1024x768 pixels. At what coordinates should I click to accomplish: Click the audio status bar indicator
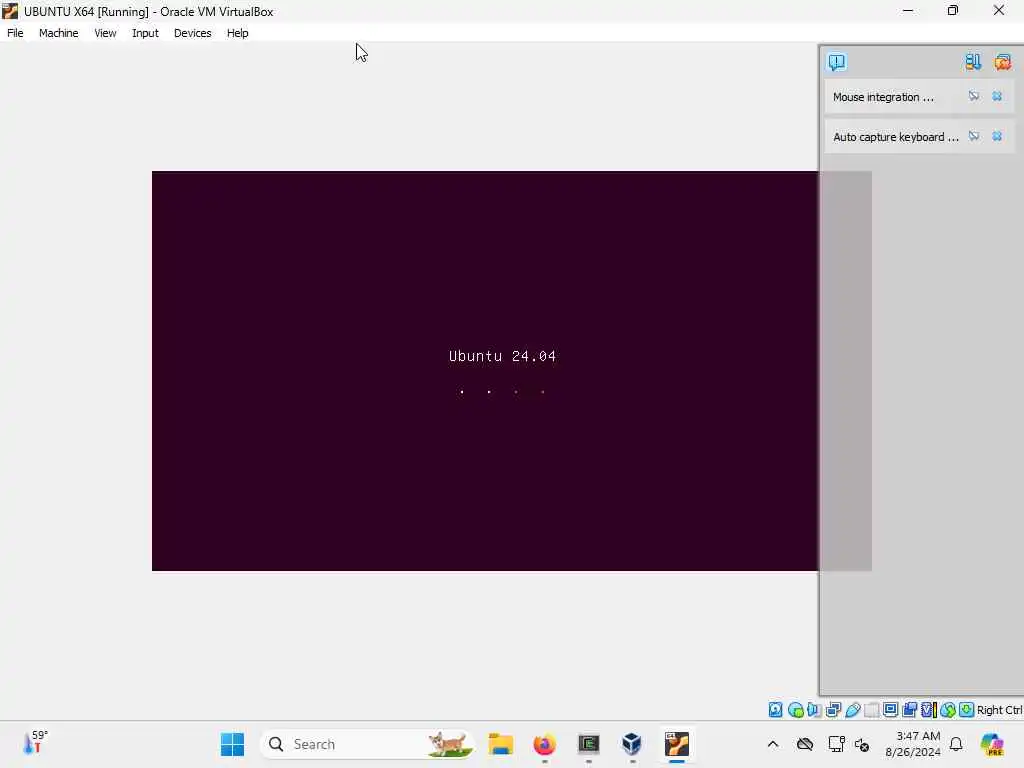(x=814, y=710)
